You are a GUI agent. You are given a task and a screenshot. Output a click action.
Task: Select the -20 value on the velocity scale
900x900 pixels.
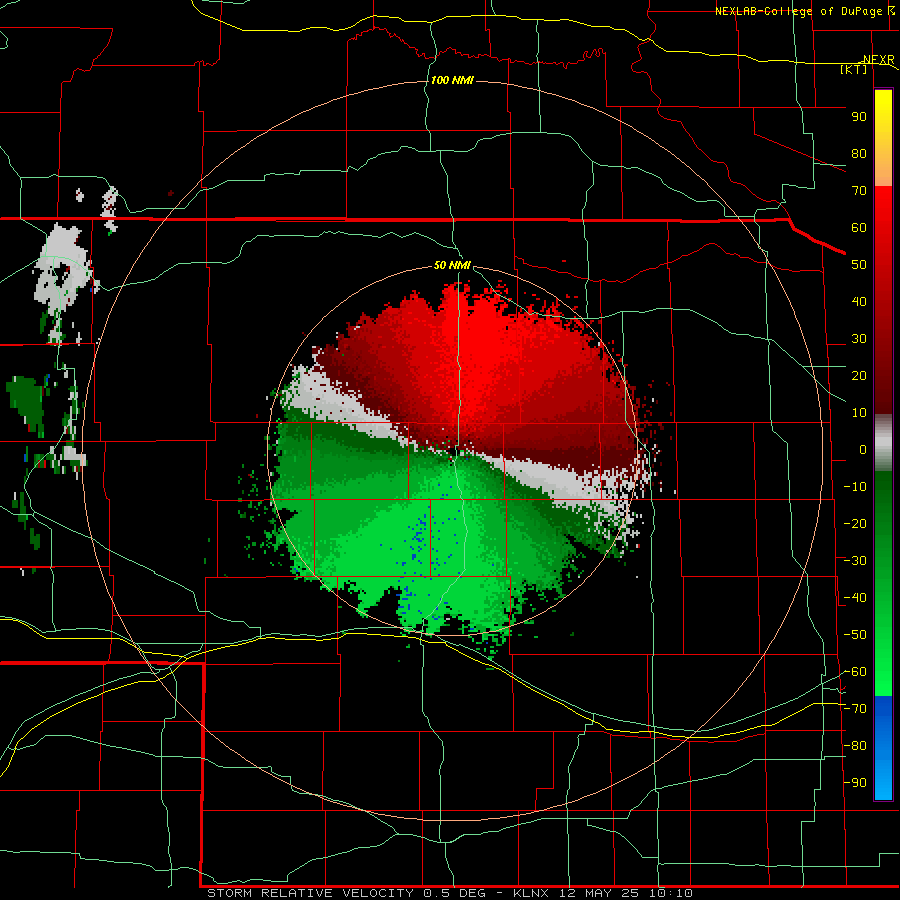click(855, 523)
